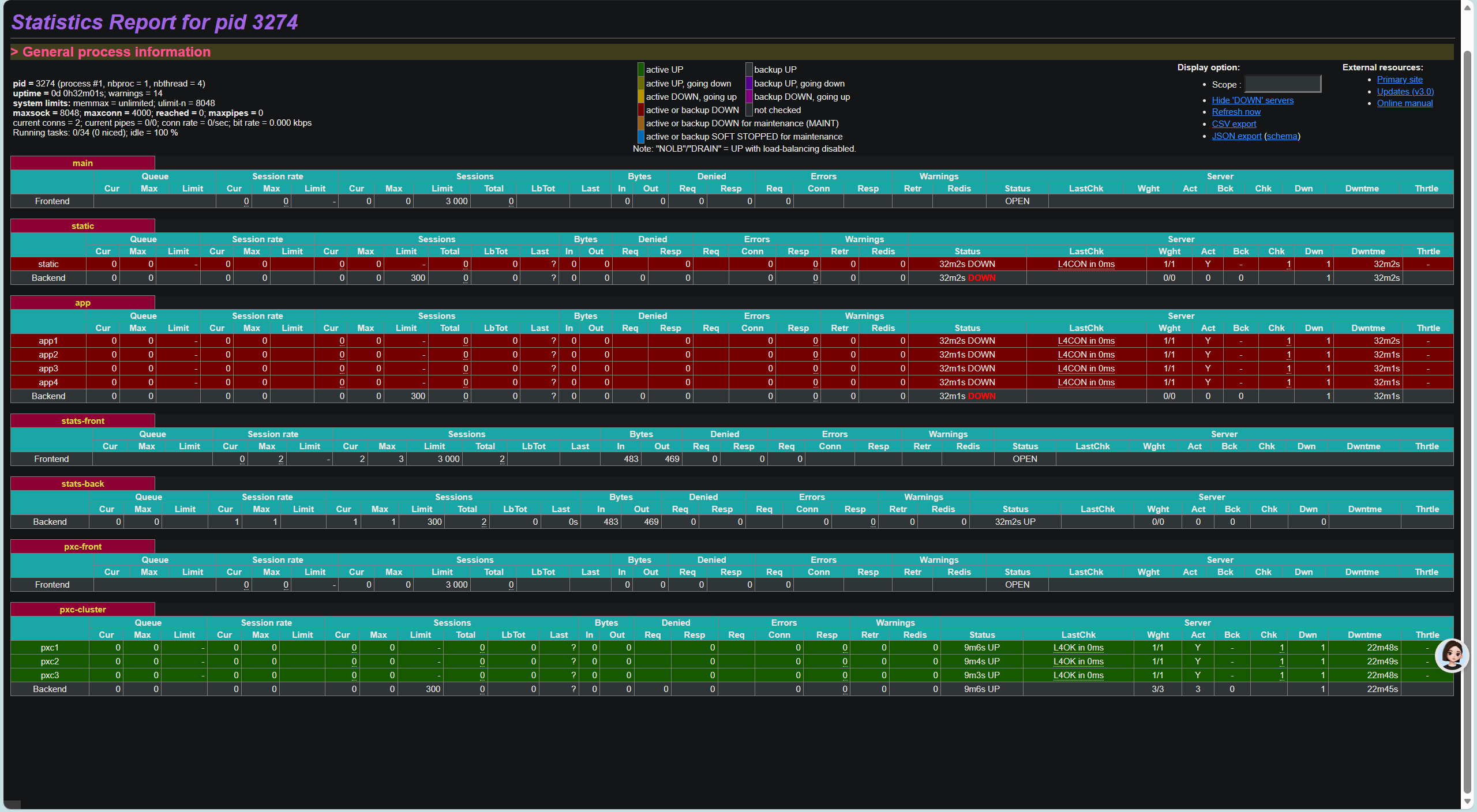Click the green active UP legend swatch
The width and height of the screenshot is (1477, 812).
click(x=640, y=70)
